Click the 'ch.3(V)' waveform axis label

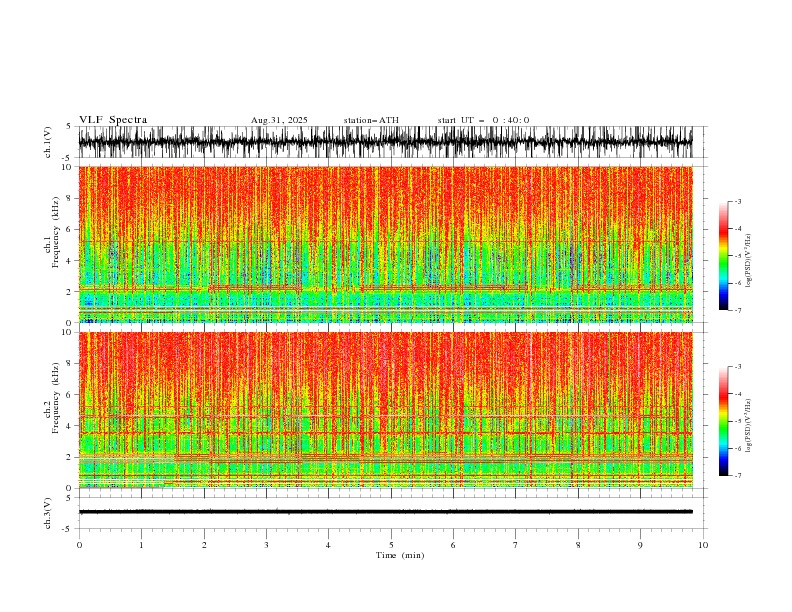pyautogui.click(x=48, y=513)
